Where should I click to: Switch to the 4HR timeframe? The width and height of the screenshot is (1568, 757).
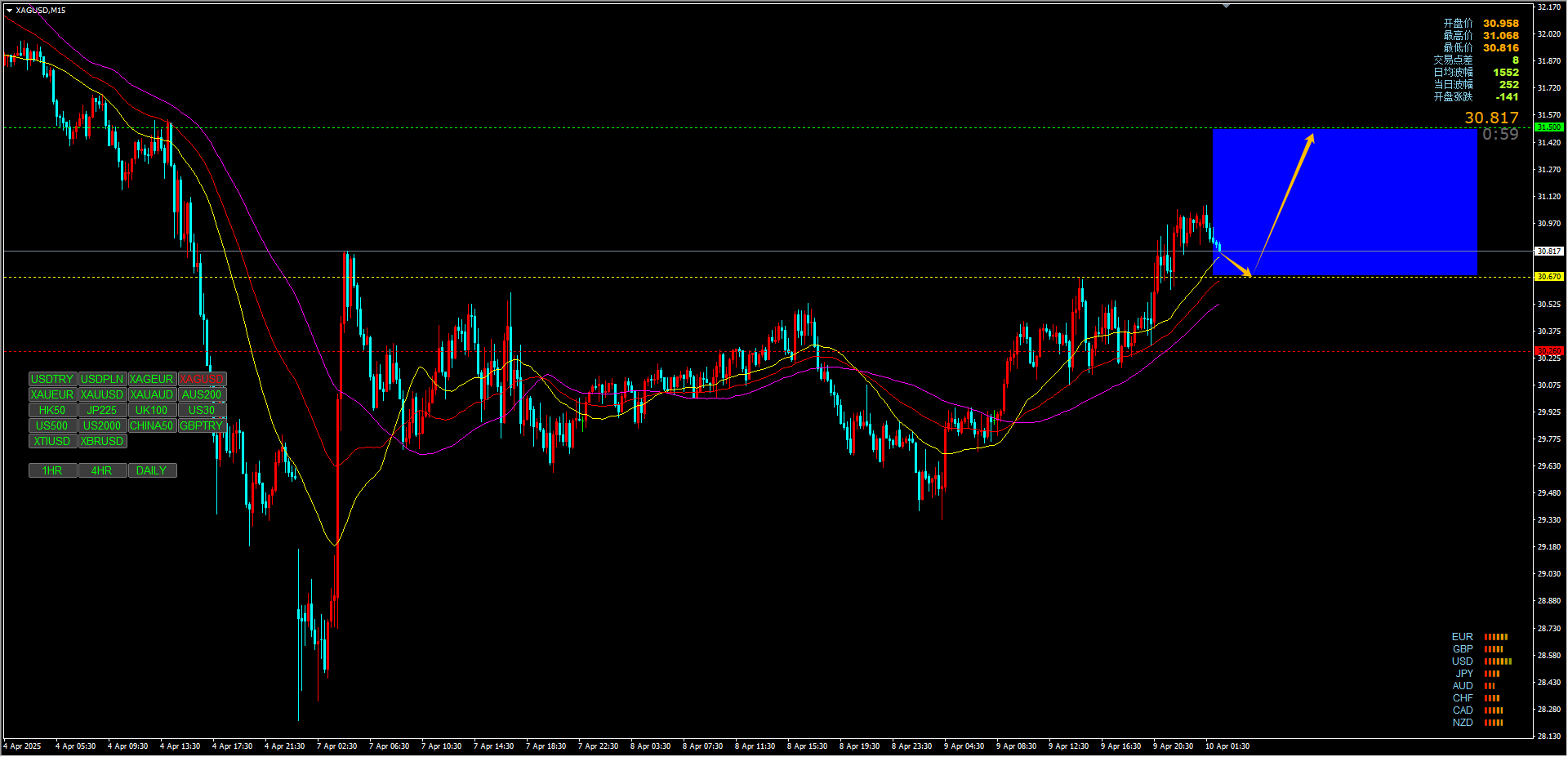102,470
